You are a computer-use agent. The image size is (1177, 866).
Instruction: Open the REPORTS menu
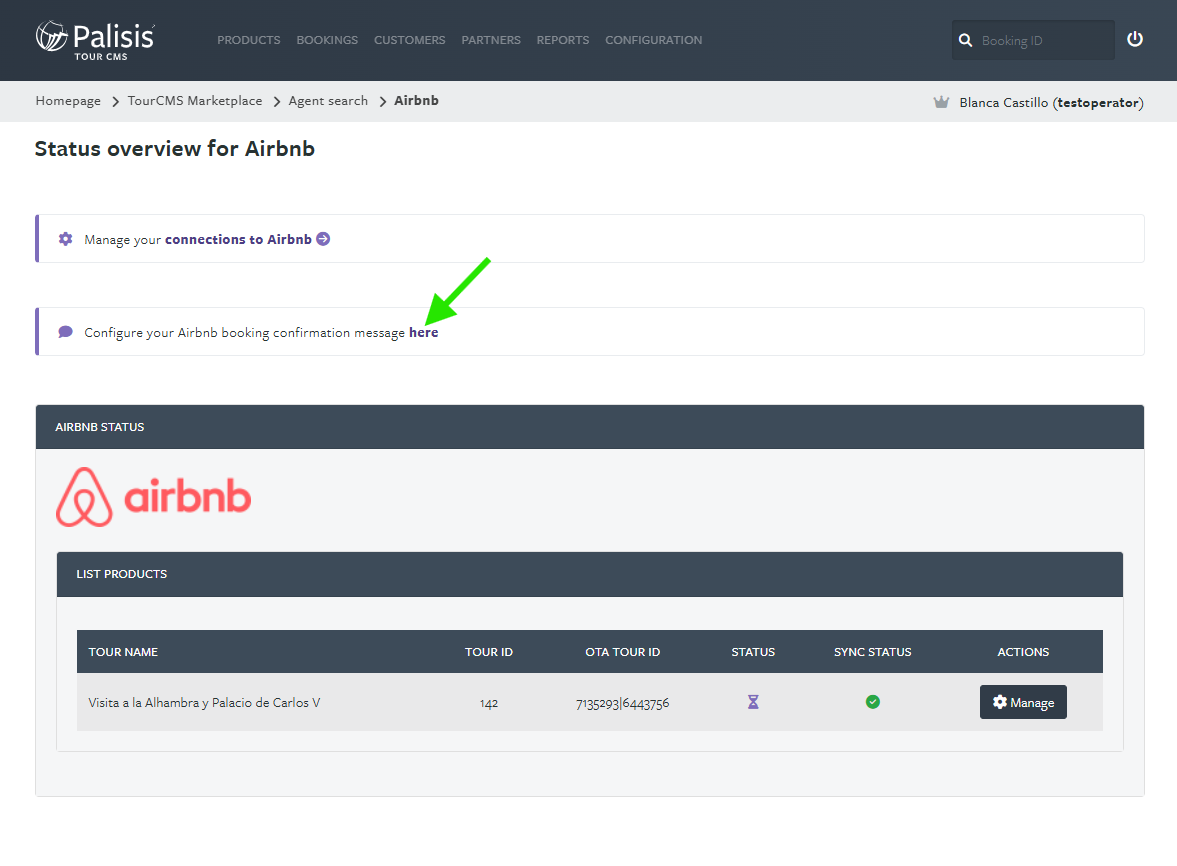coord(562,41)
